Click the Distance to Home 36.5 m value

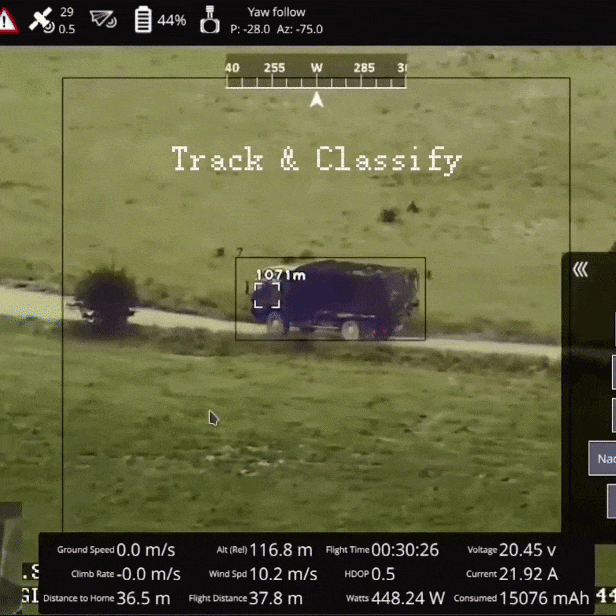[x=143, y=598]
